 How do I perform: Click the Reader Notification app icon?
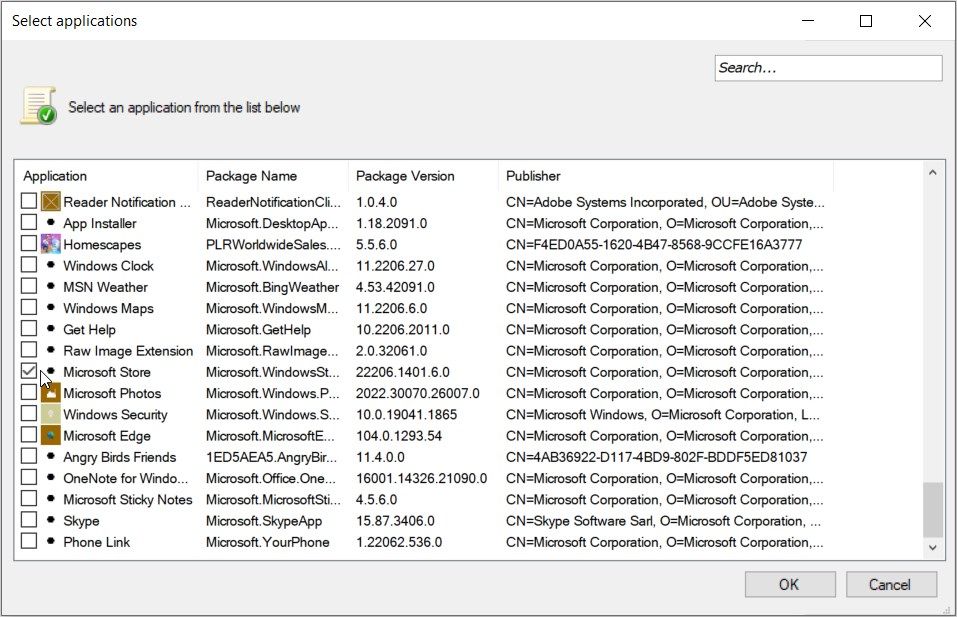[x=50, y=202]
